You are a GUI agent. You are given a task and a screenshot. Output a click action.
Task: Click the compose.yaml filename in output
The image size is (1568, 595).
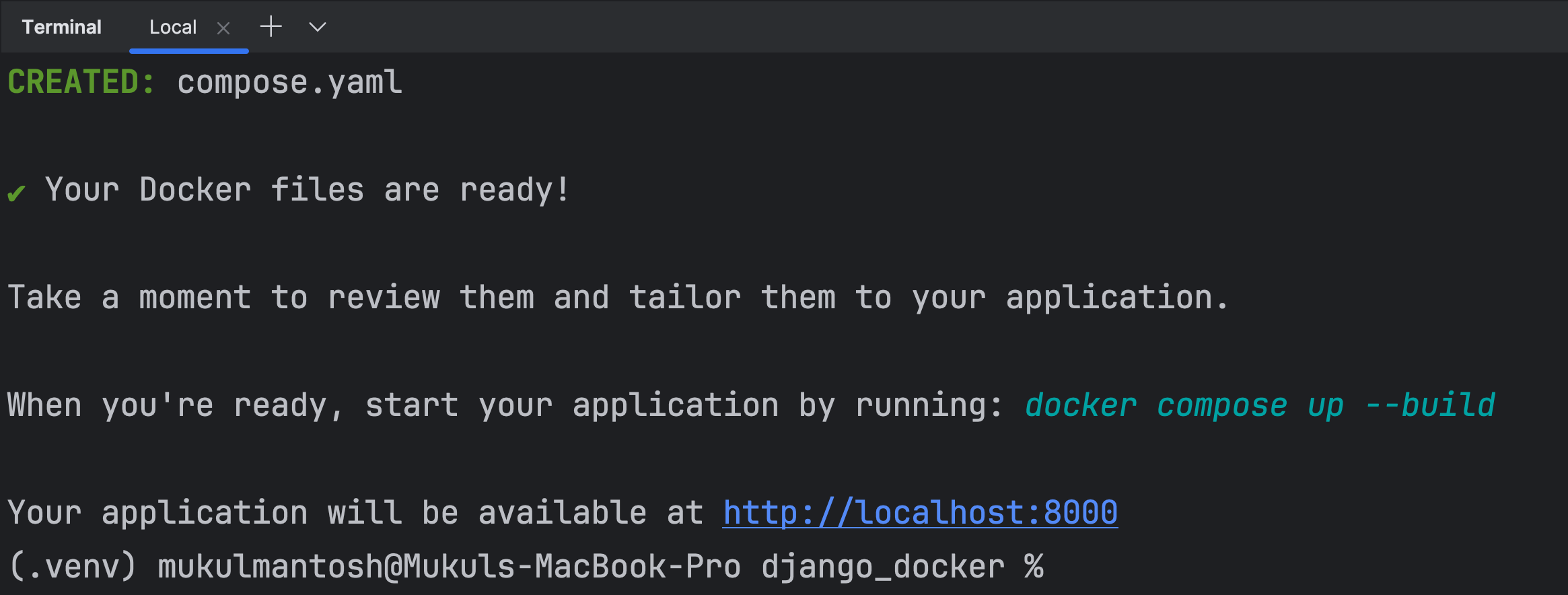[289, 83]
